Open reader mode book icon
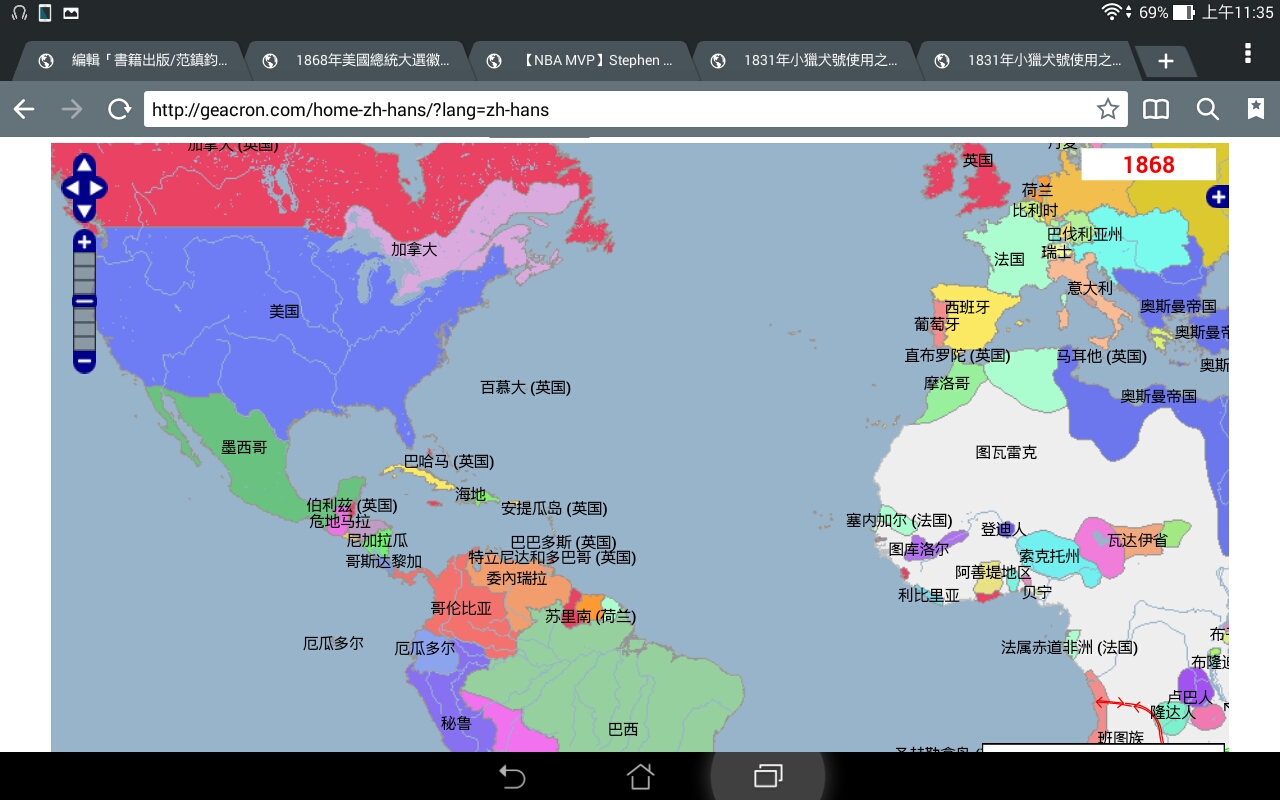Image resolution: width=1280 pixels, height=800 pixels. click(1156, 109)
